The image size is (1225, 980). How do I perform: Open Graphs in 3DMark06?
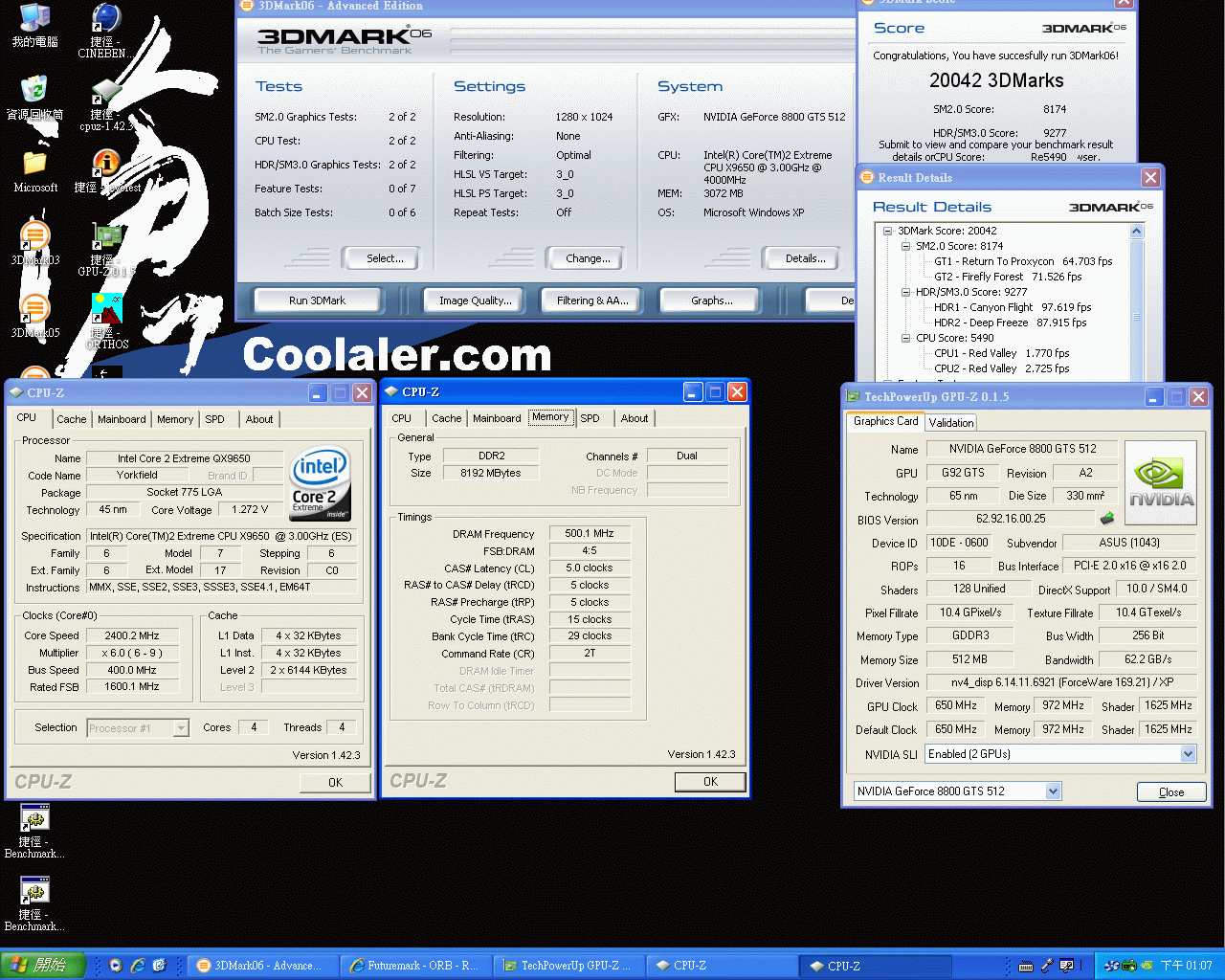pos(711,301)
